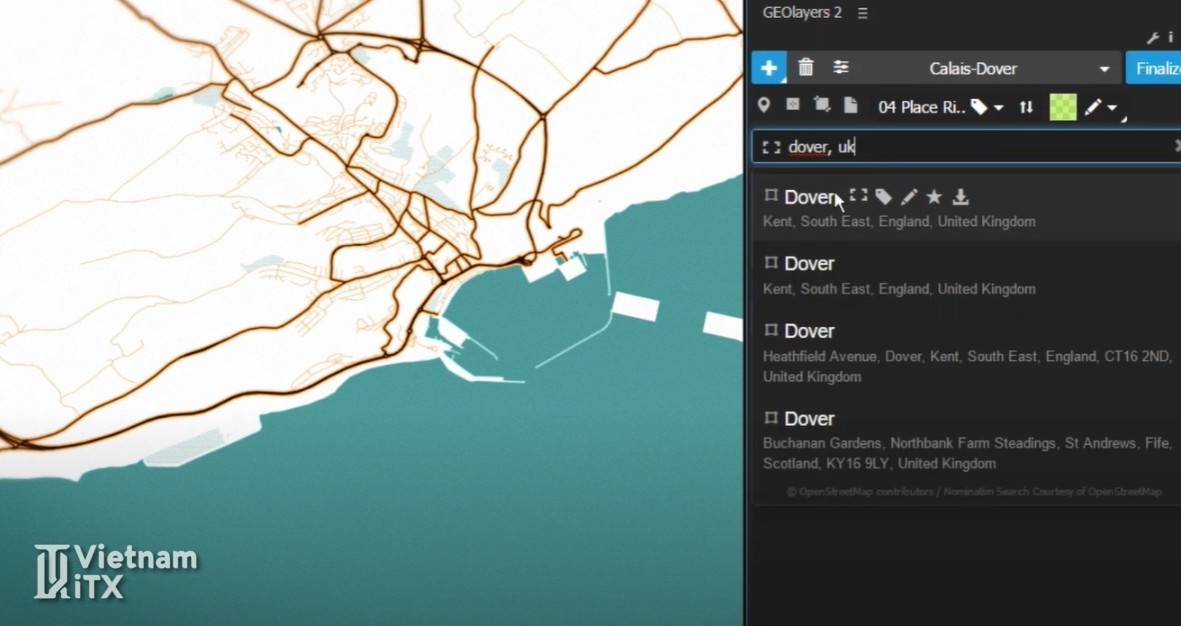Select the Dover result at Buchanan Gardens, Scotland
This screenshot has height=626, width=1181.
(967, 439)
